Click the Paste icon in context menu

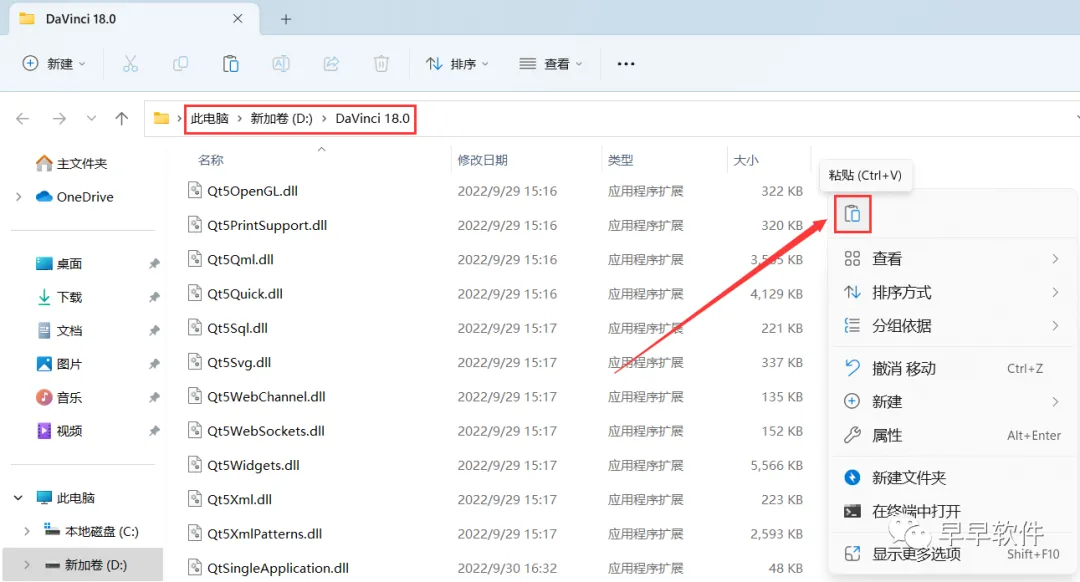tap(852, 214)
